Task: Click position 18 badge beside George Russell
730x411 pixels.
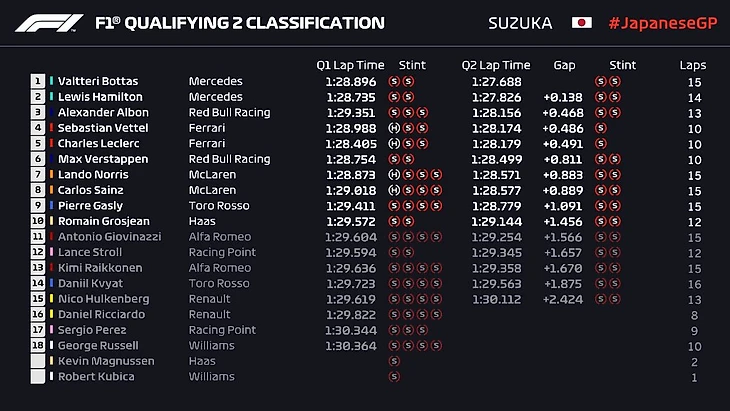Action: 38,346
